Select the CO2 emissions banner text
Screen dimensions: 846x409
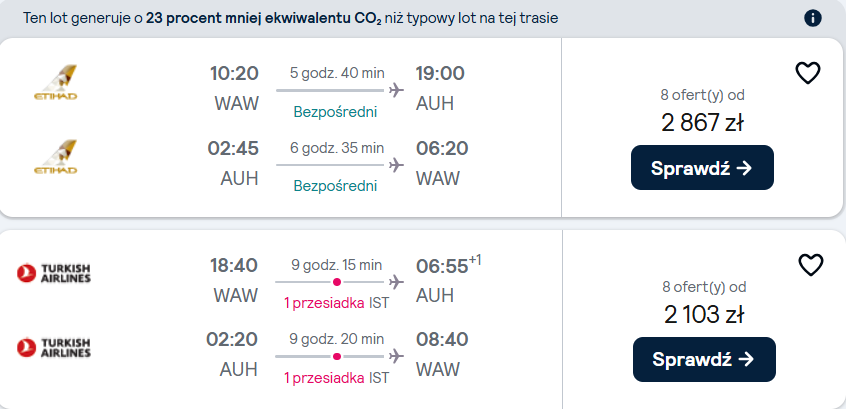290,18
